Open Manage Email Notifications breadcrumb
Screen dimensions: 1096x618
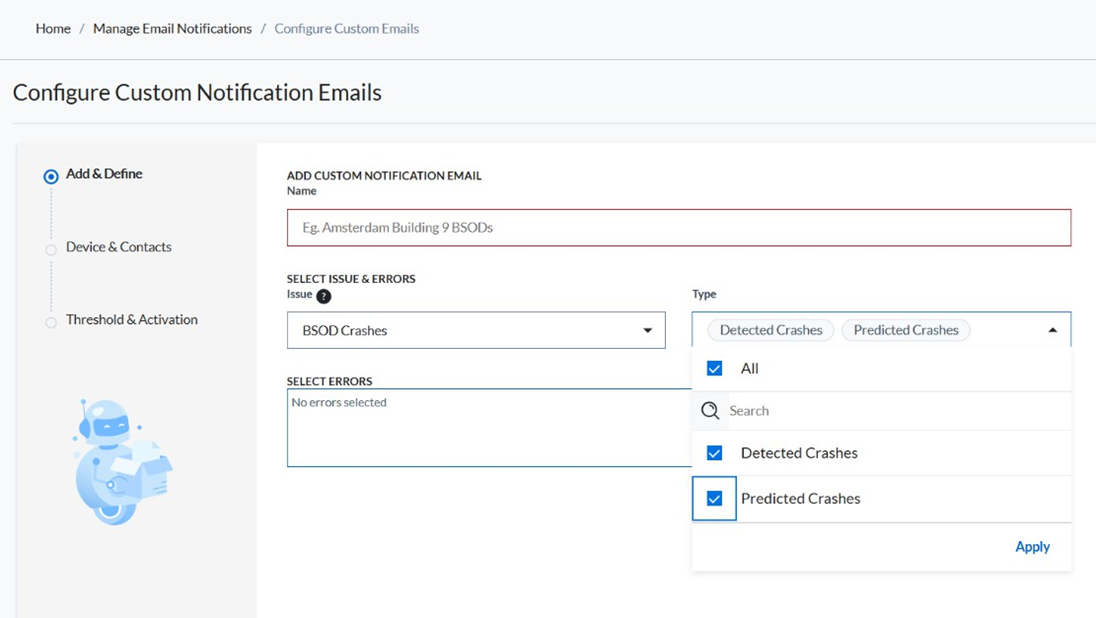click(x=172, y=29)
